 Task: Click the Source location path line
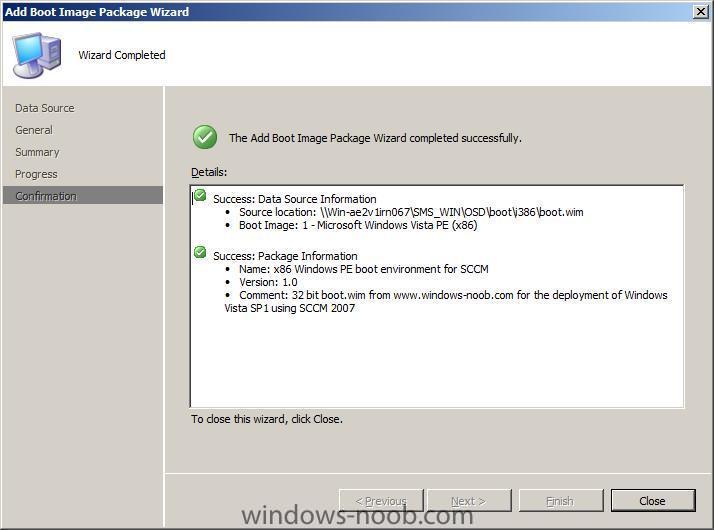[411, 212]
